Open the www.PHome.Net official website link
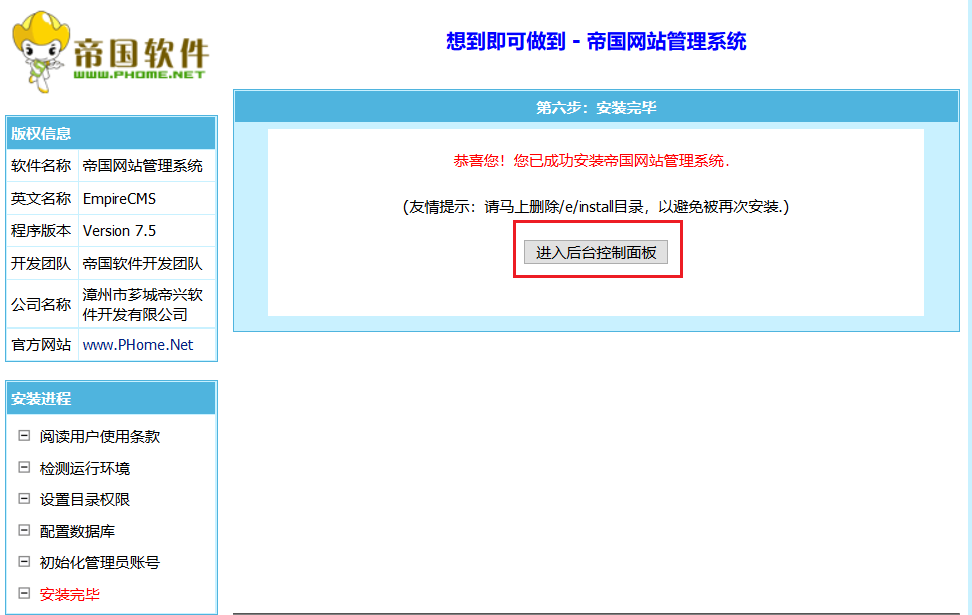Image resolution: width=972 pixels, height=615 pixels. (138, 345)
